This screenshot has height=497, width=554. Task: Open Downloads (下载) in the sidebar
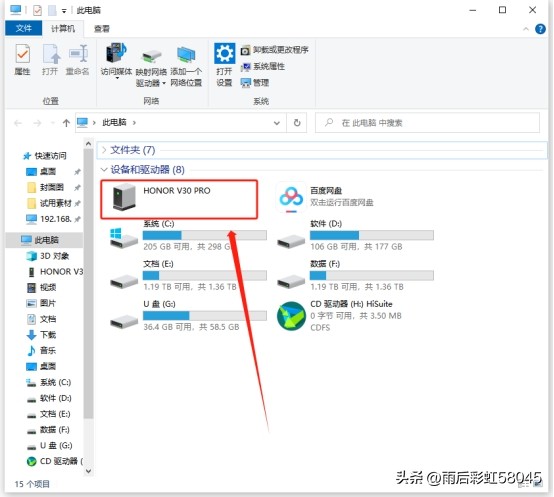tap(42, 335)
